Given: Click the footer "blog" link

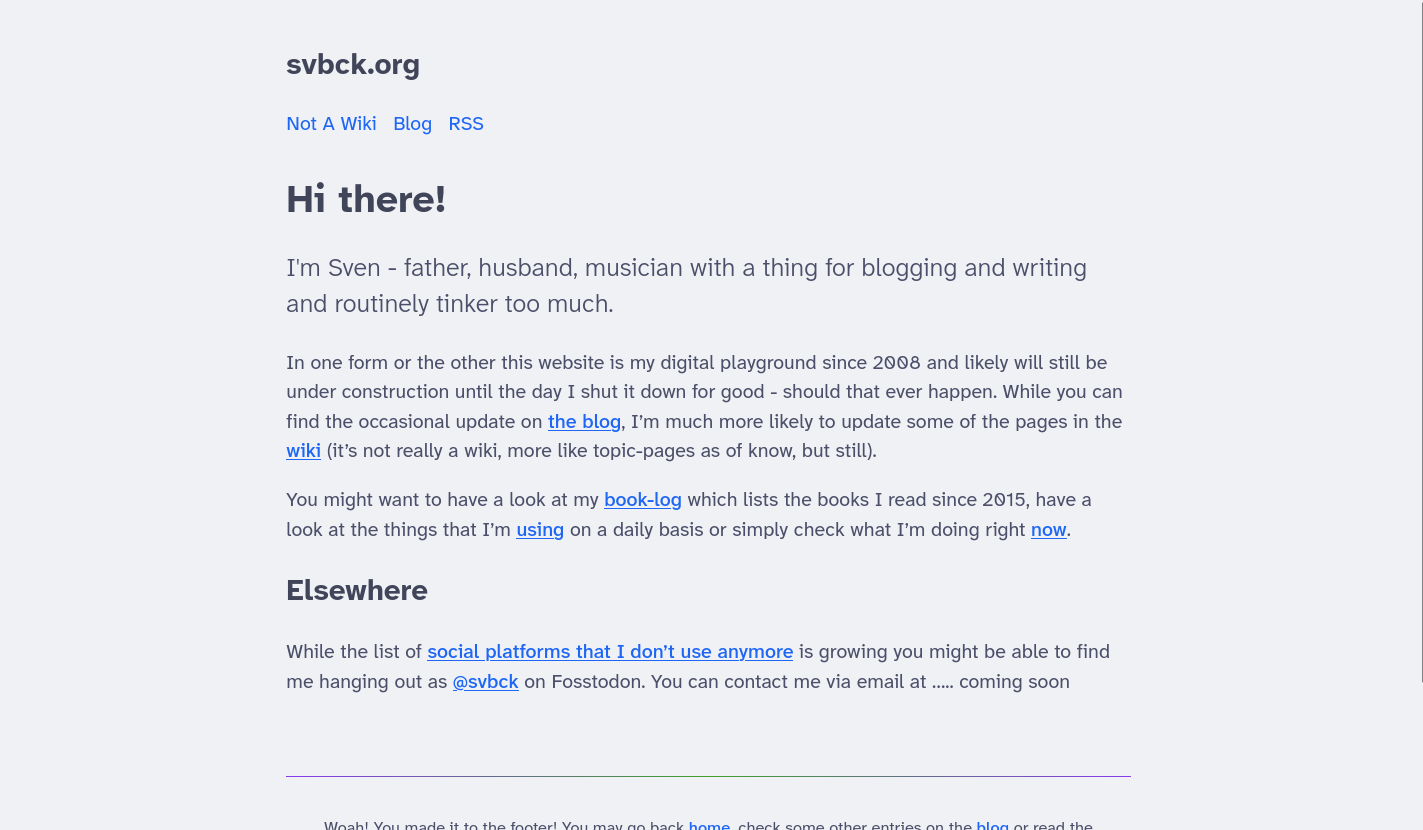Looking at the screenshot, I should coord(992,825).
